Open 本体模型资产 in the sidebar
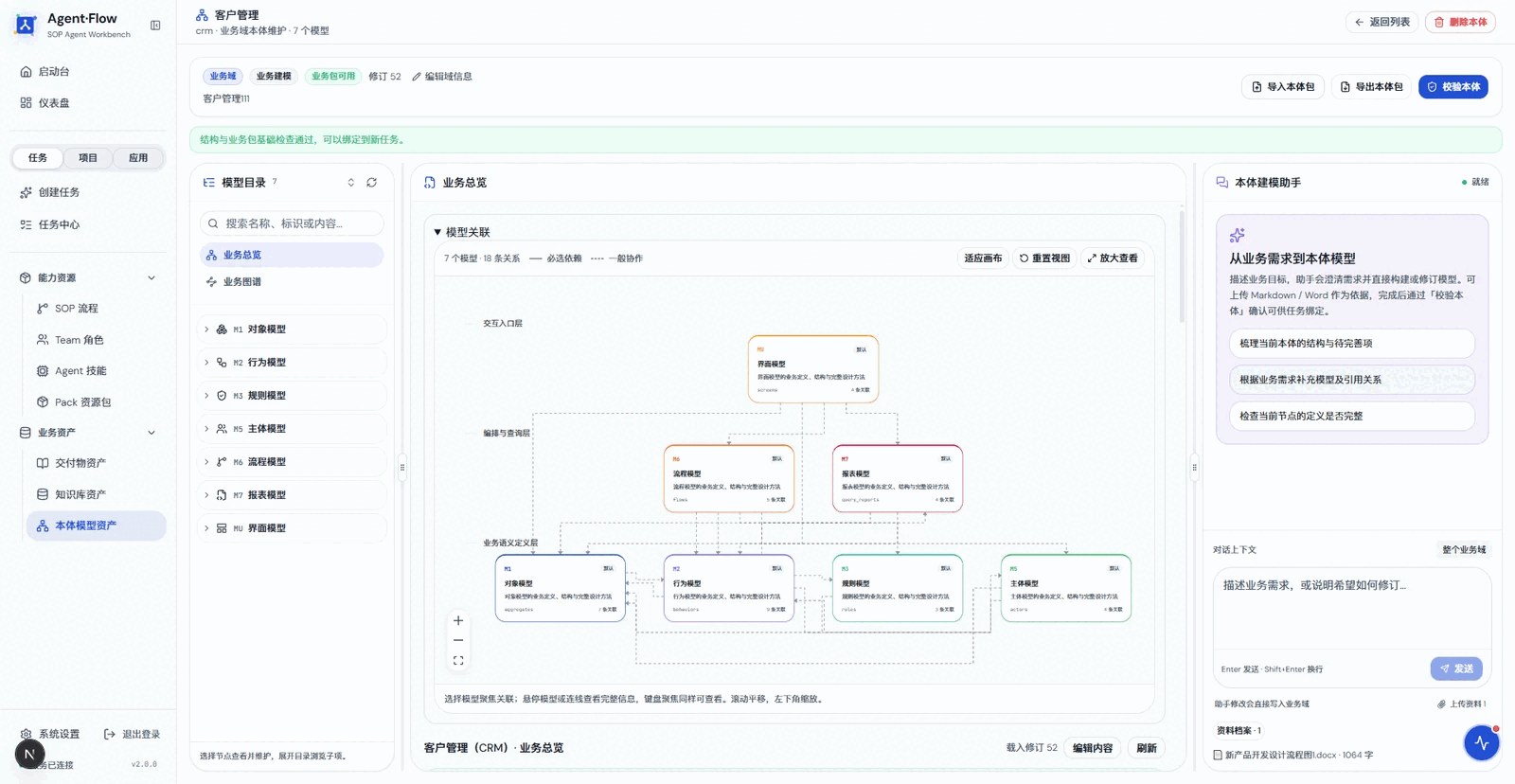The width and height of the screenshot is (1515, 784). tap(96, 526)
